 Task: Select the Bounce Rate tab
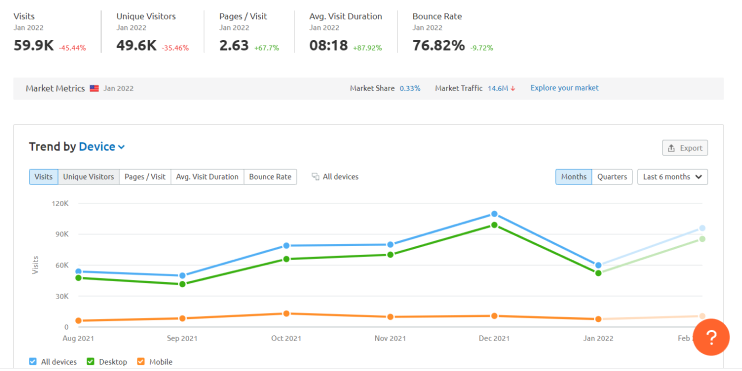click(x=270, y=177)
